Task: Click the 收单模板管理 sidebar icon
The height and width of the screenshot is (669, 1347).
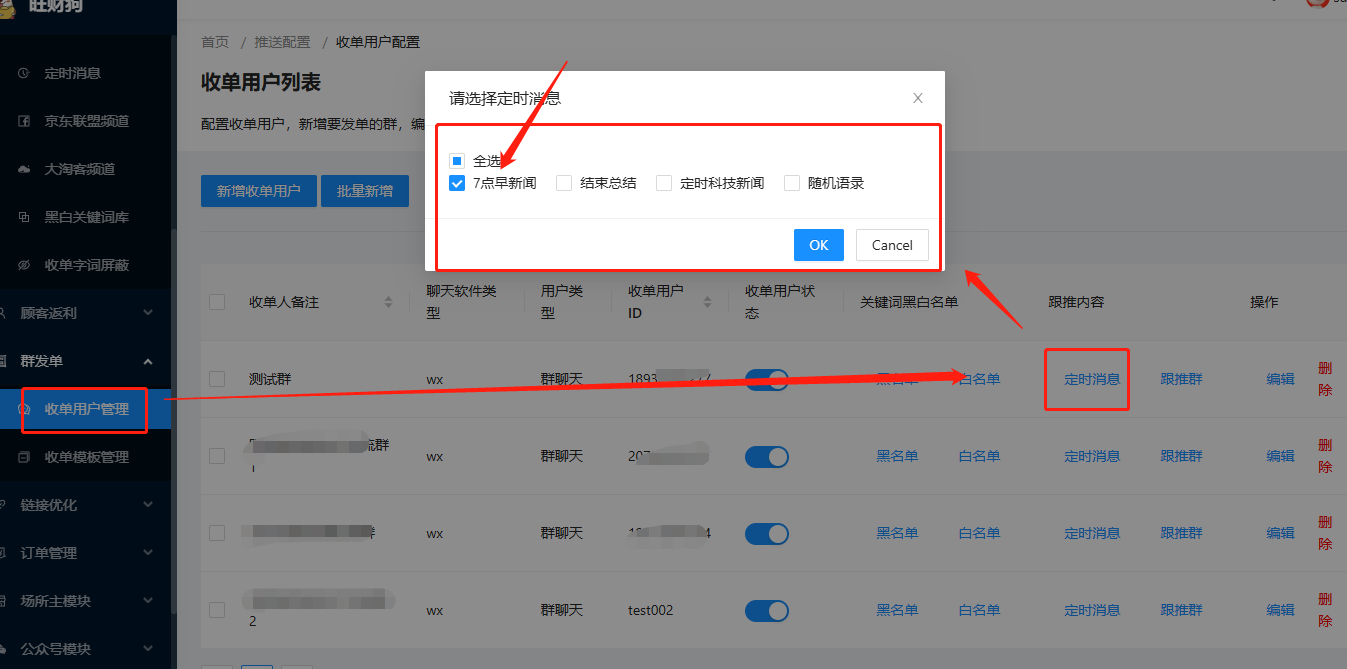Action: (25, 457)
